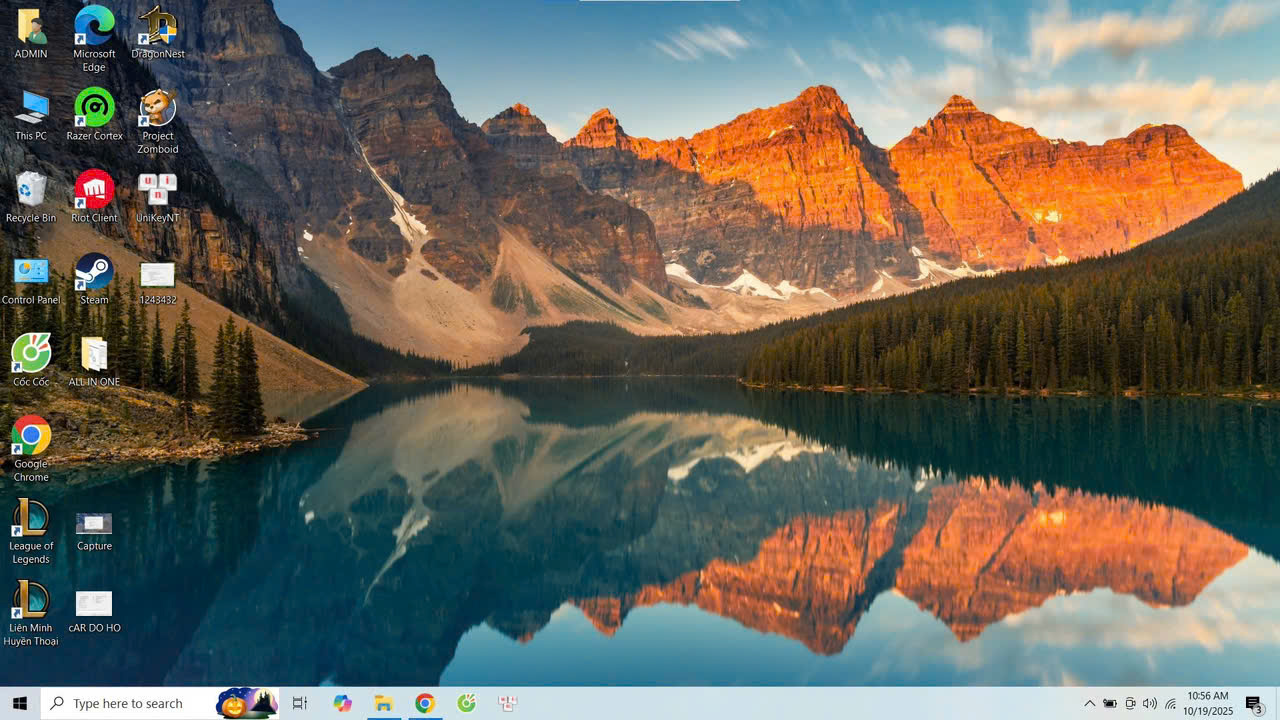Image resolution: width=1280 pixels, height=720 pixels.
Task: Click the Steam desktop shortcut
Action: pos(94,272)
